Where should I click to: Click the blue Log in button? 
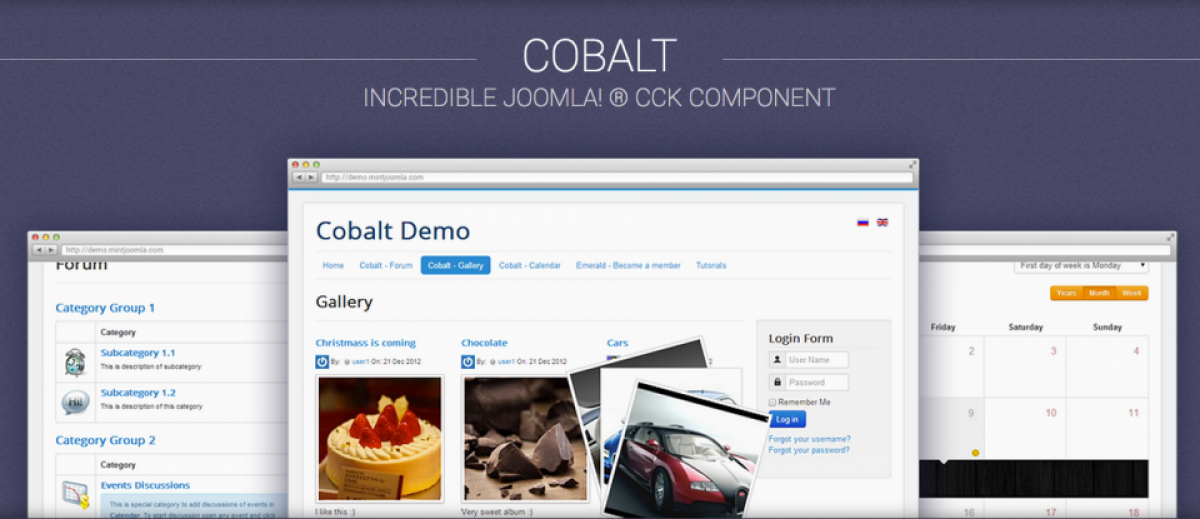(787, 419)
